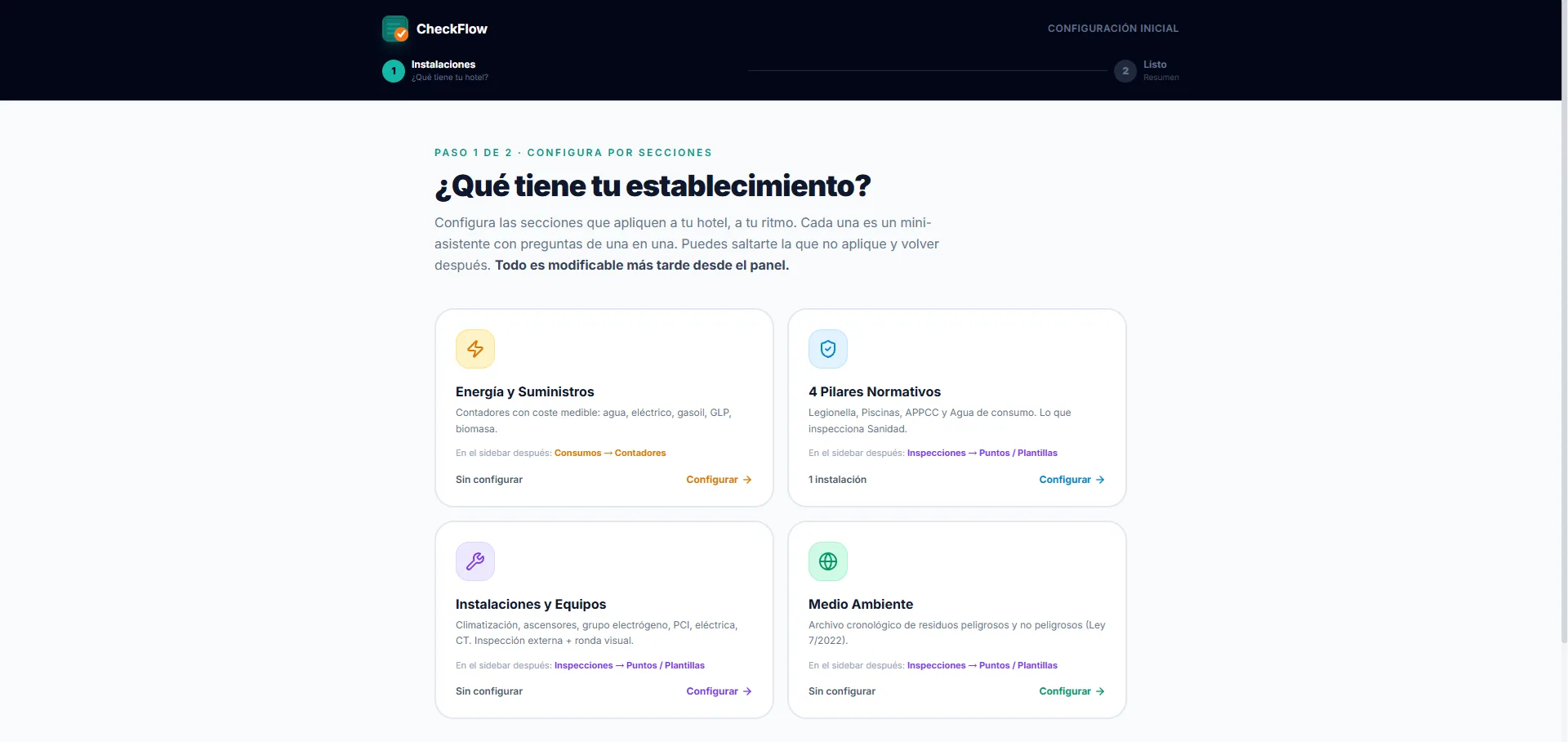The image size is (1568, 742).
Task: Click the lightning bolt Energía icon
Action: click(x=475, y=349)
